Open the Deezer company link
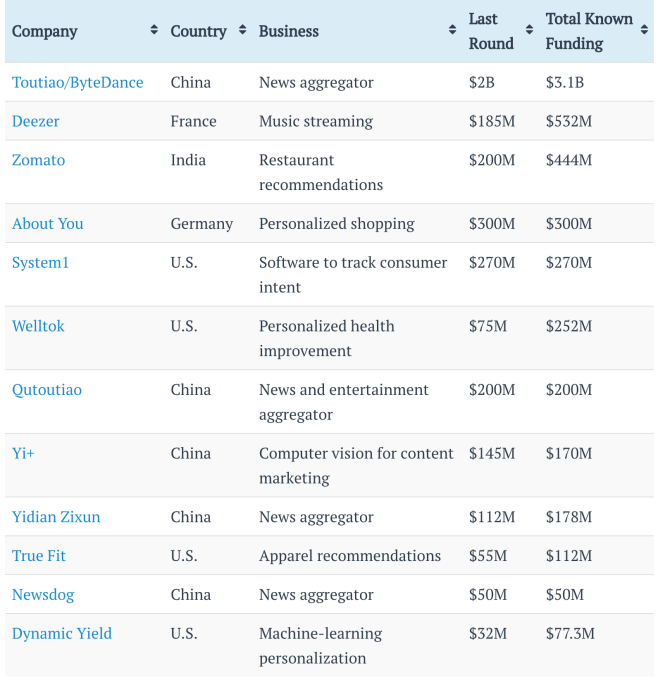This screenshot has width=658, height=680. coord(36,121)
